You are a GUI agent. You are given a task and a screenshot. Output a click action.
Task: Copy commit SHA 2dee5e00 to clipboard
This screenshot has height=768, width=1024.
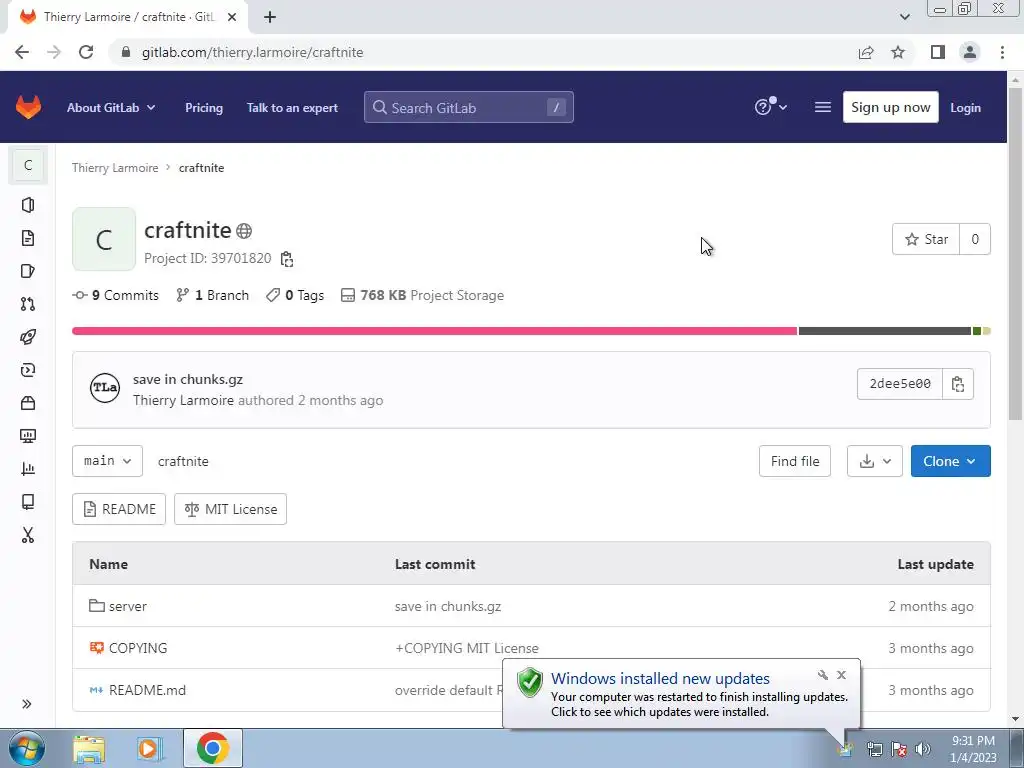pyautogui.click(x=957, y=384)
